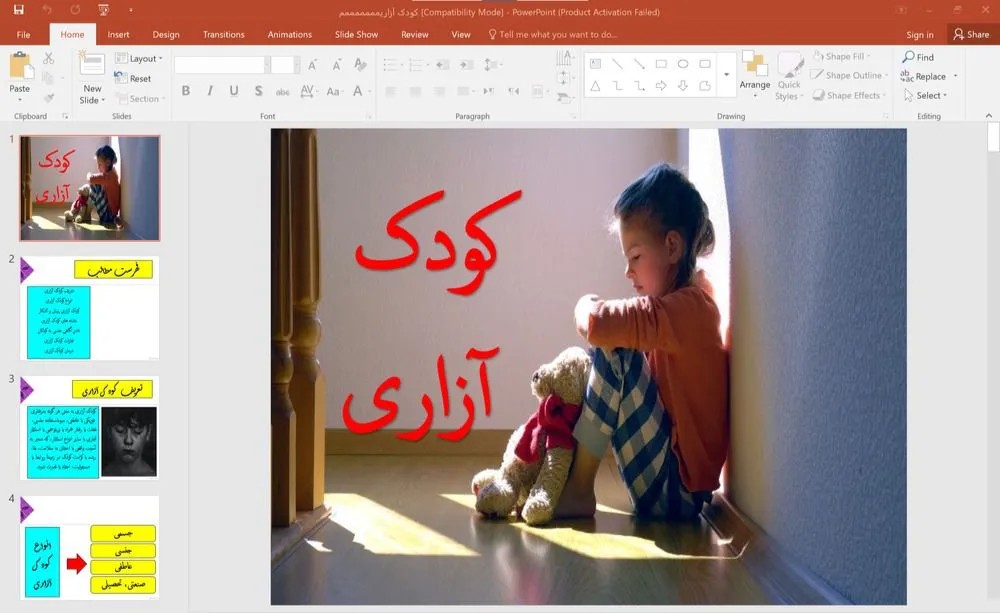Screen dimensions: 1000x613
Task: Click the Undo arrow in the quick access toolbar
Action: coord(47,10)
